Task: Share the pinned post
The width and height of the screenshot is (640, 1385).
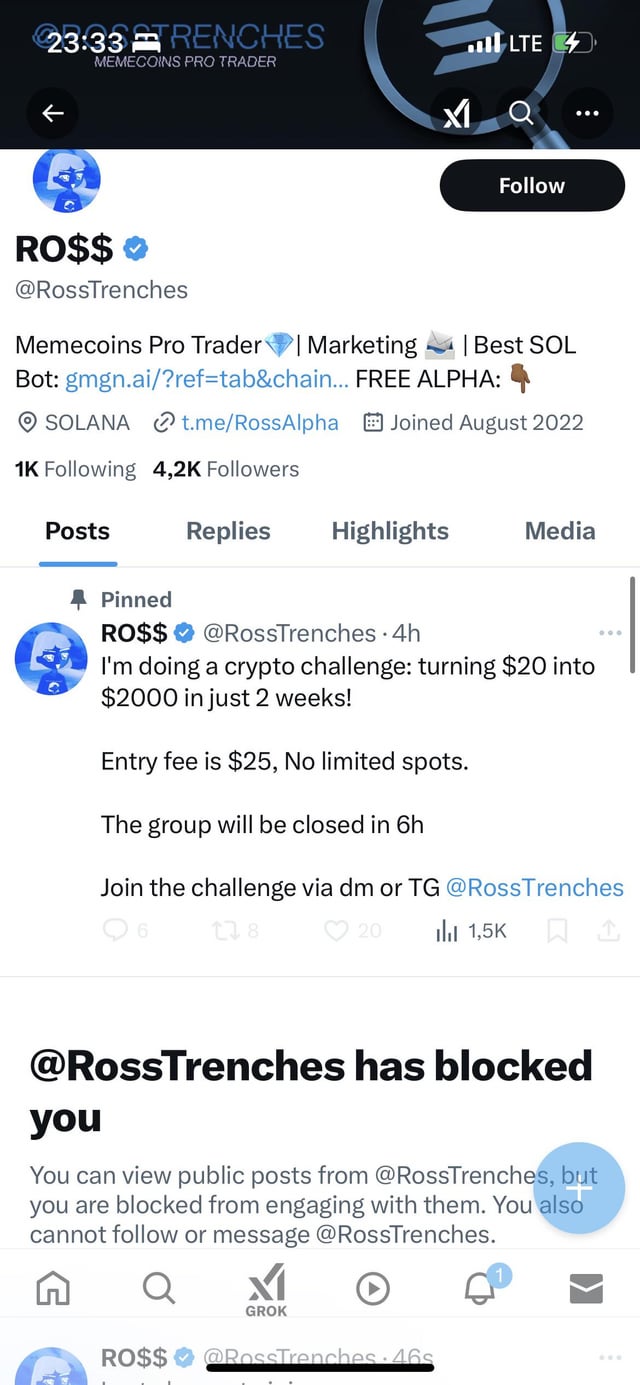Action: pyautogui.click(x=609, y=931)
